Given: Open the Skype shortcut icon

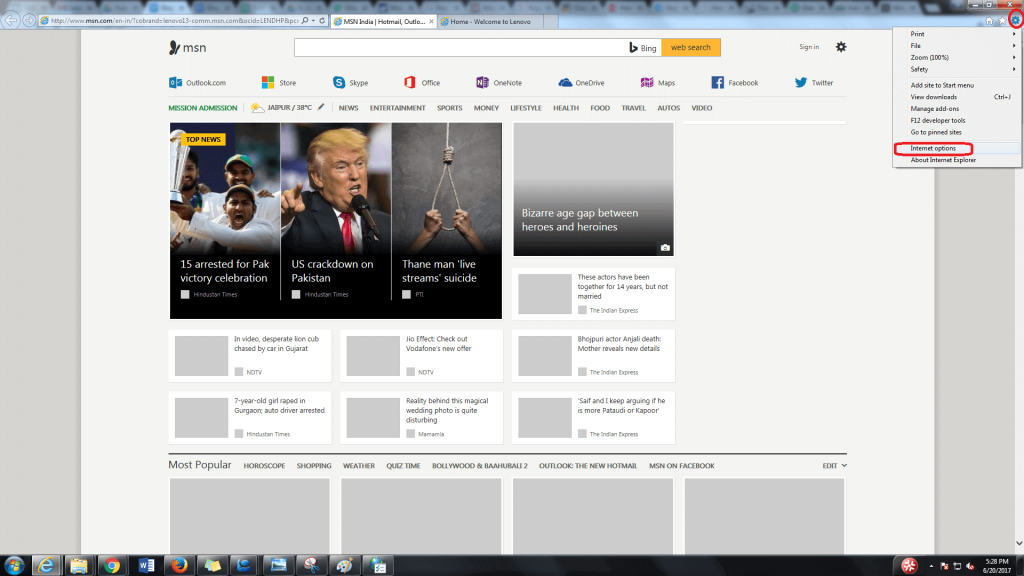Looking at the screenshot, I should click(x=339, y=82).
